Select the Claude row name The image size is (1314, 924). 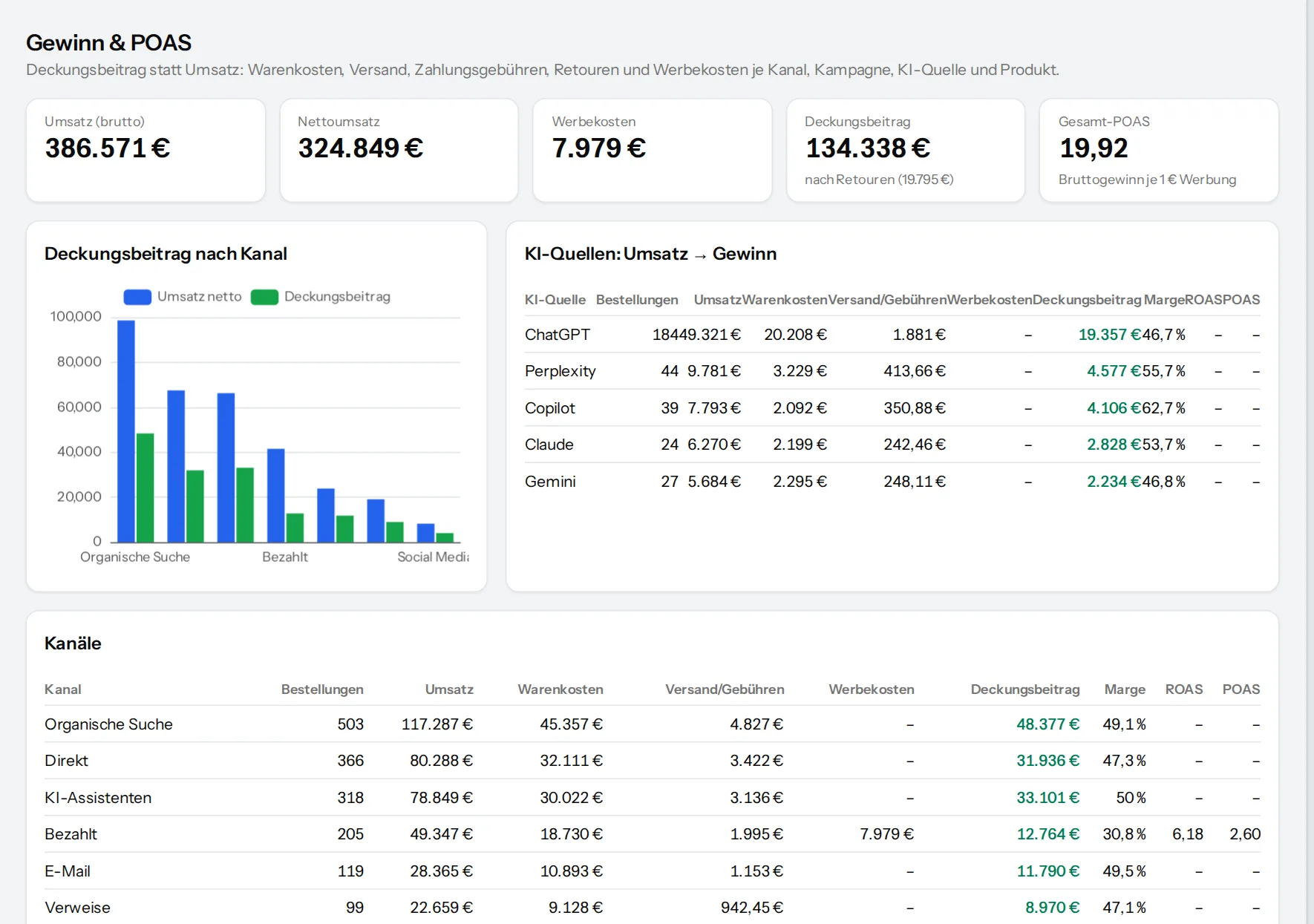coord(549,445)
